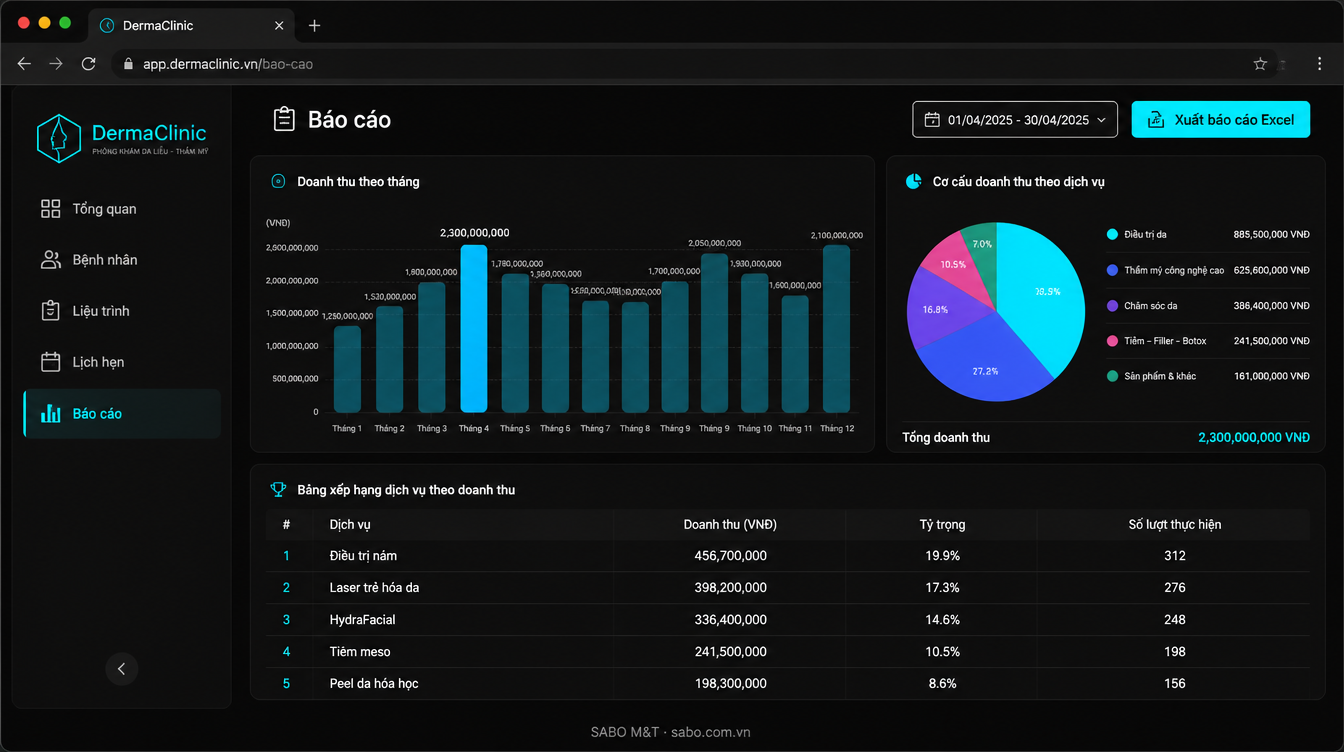The height and width of the screenshot is (752, 1344).
Task: Collapse the sidebar with the chevron button
Action: (x=122, y=669)
